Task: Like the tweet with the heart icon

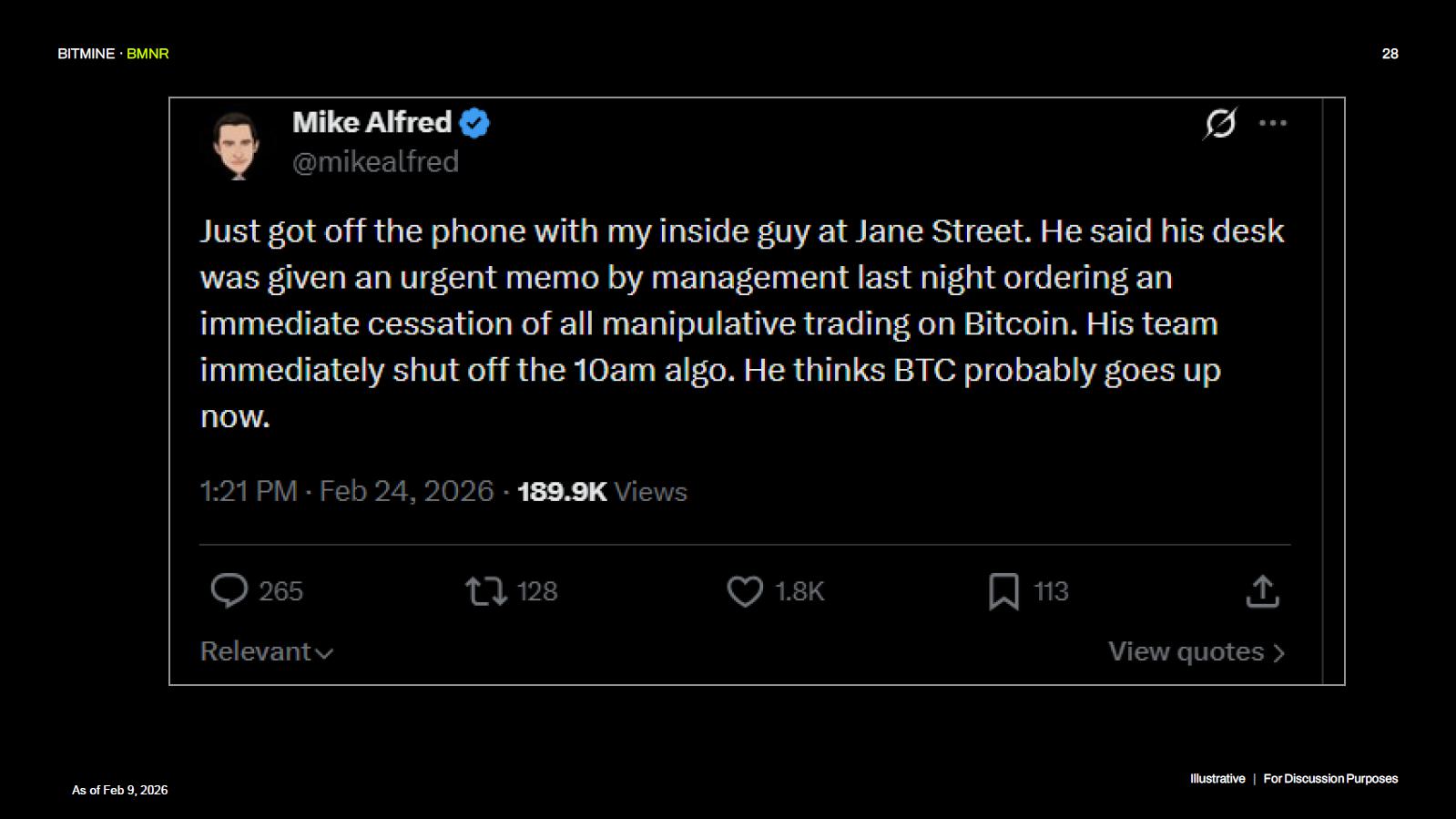Action: (745, 591)
